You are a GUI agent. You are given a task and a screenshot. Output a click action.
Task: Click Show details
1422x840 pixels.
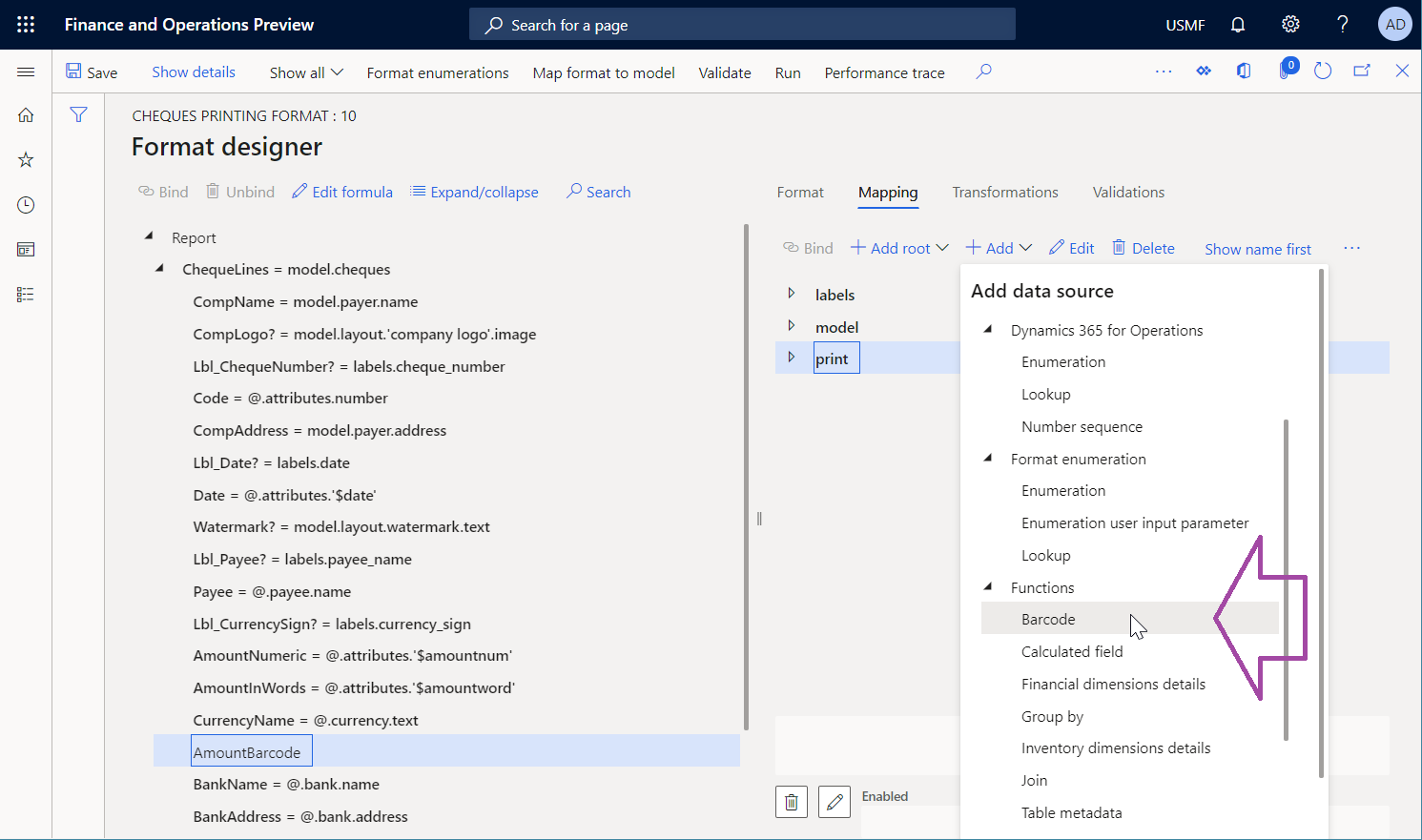(x=194, y=72)
